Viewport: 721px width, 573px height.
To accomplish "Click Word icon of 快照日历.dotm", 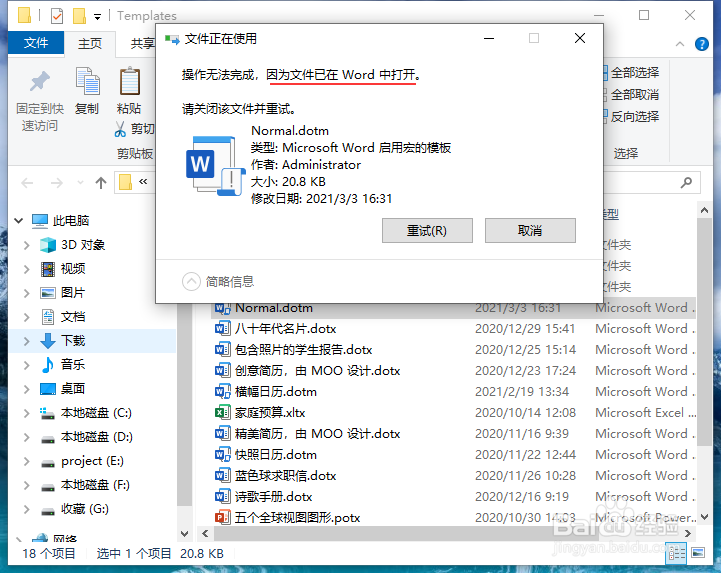I will point(223,455).
